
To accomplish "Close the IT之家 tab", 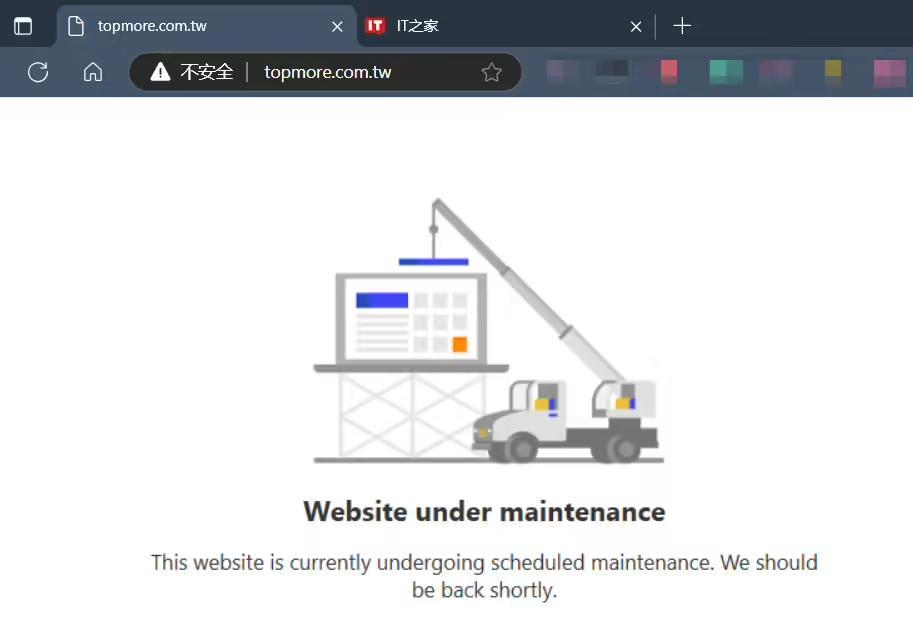I will click(x=636, y=27).
